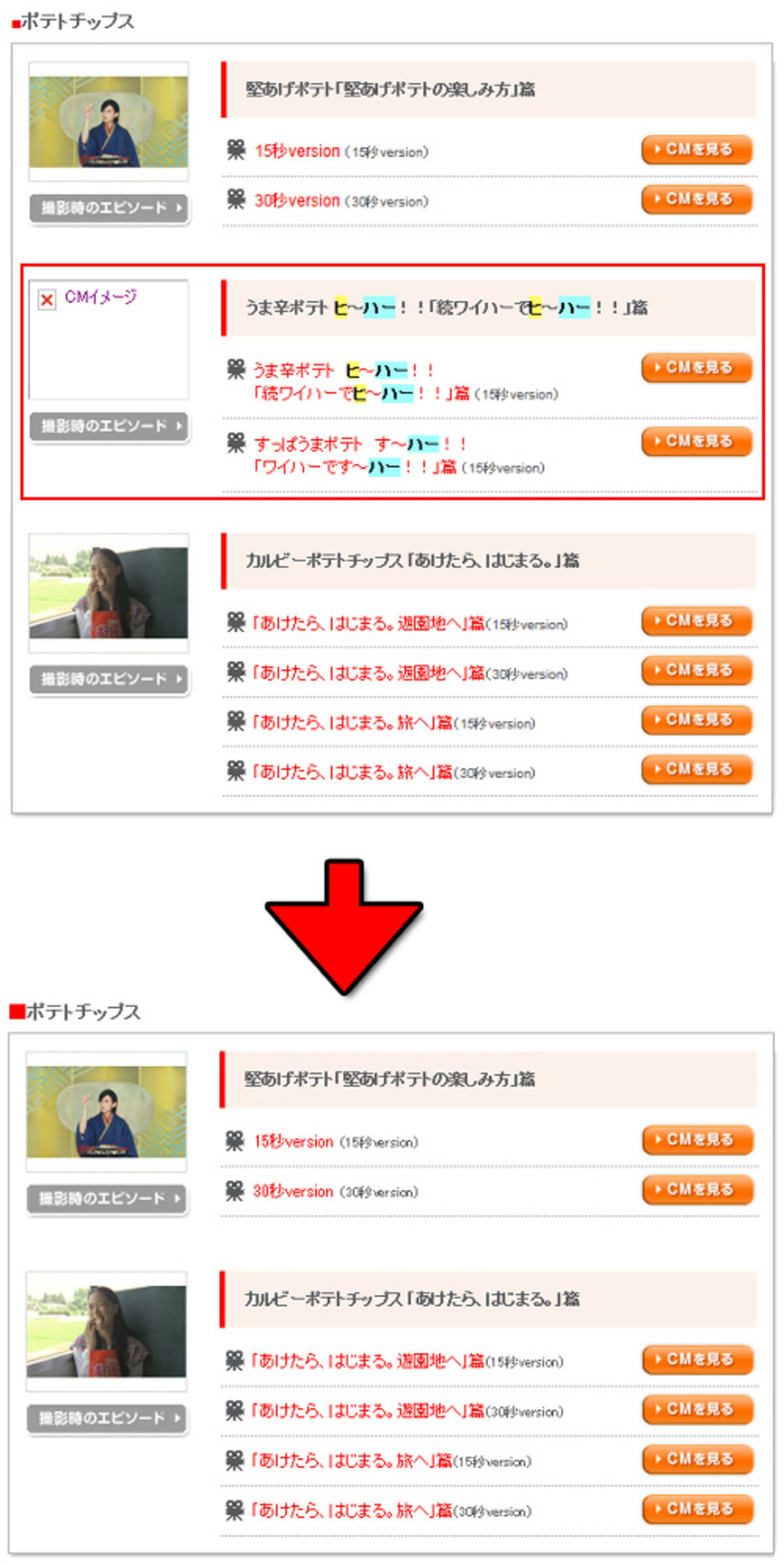Click the camera icon beside top 15秒version link
The height and width of the screenshot is (1565, 784).
point(236,150)
